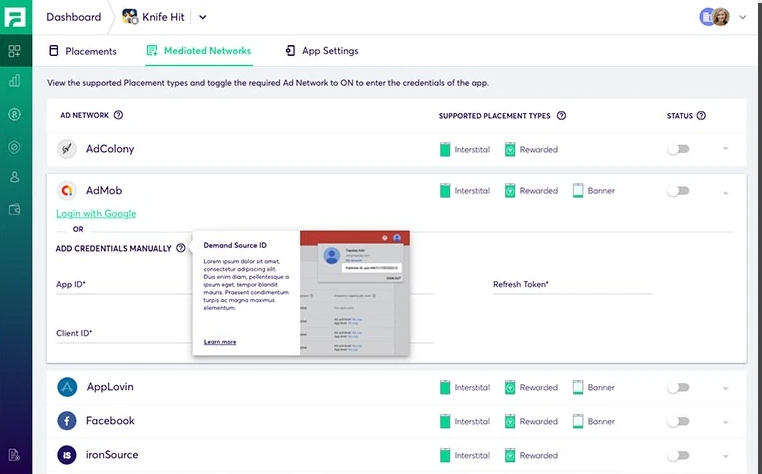762x474 pixels.
Task: Go to Dashboard breadcrumb
Action: (74, 17)
